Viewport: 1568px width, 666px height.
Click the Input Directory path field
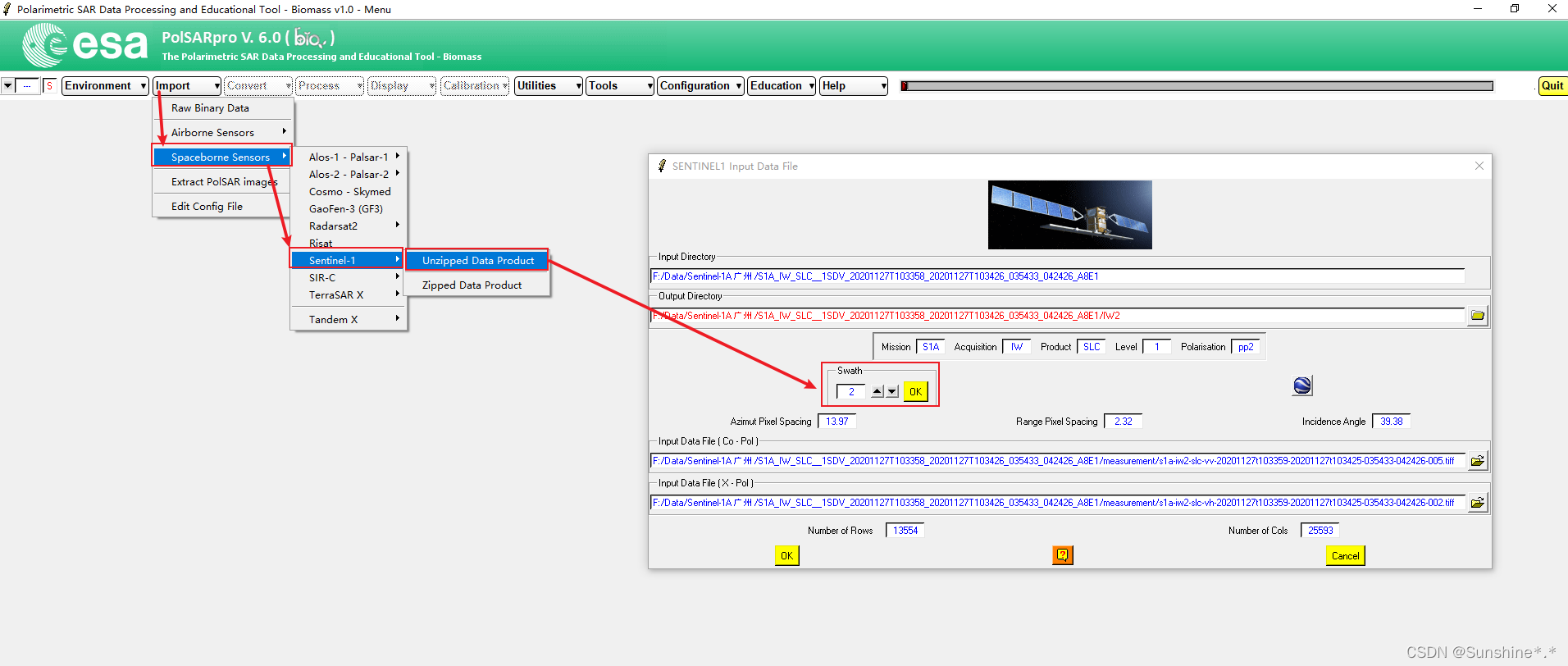[1058, 276]
